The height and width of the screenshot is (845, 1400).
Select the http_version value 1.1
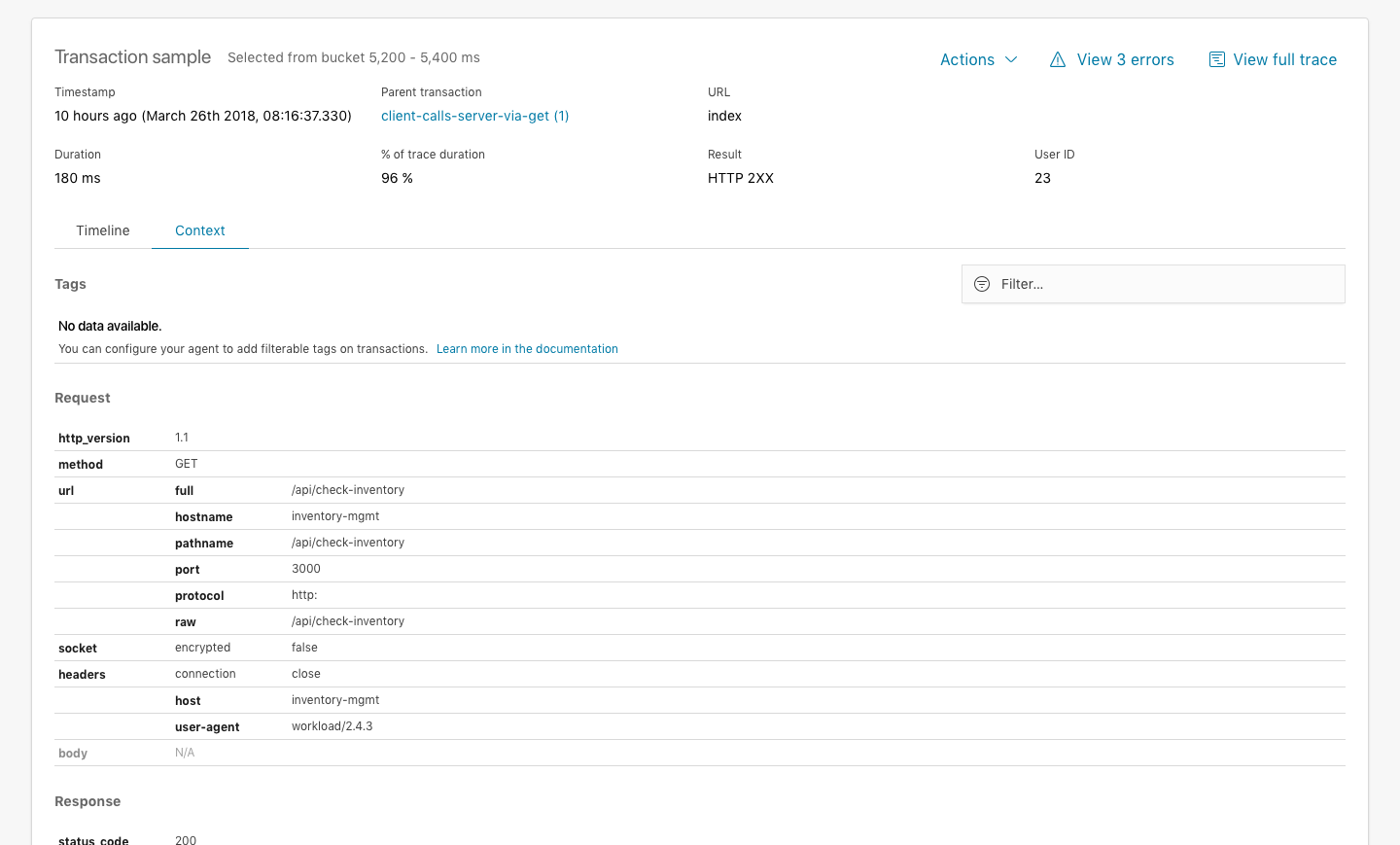[182, 438]
